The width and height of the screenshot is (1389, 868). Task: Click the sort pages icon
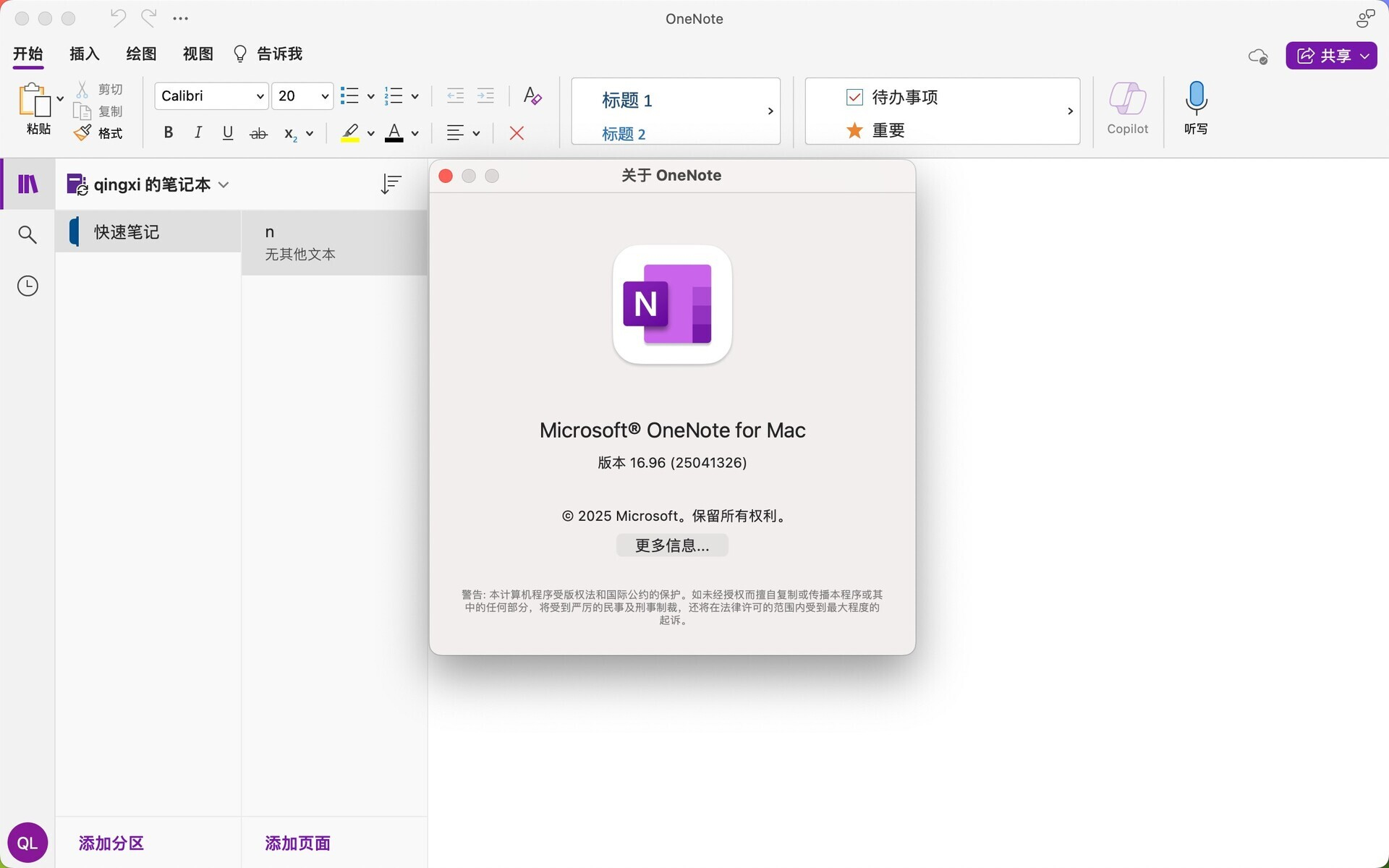tap(391, 184)
